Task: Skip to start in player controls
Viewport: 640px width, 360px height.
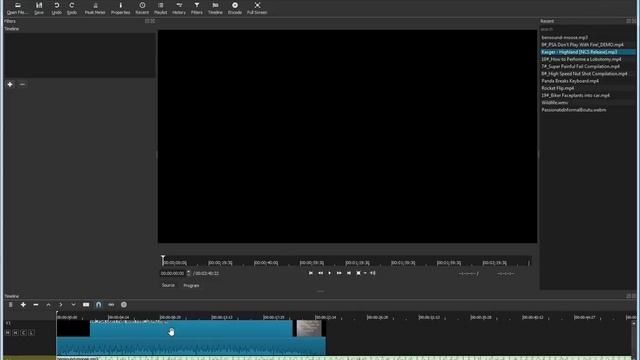Action: click(x=311, y=273)
